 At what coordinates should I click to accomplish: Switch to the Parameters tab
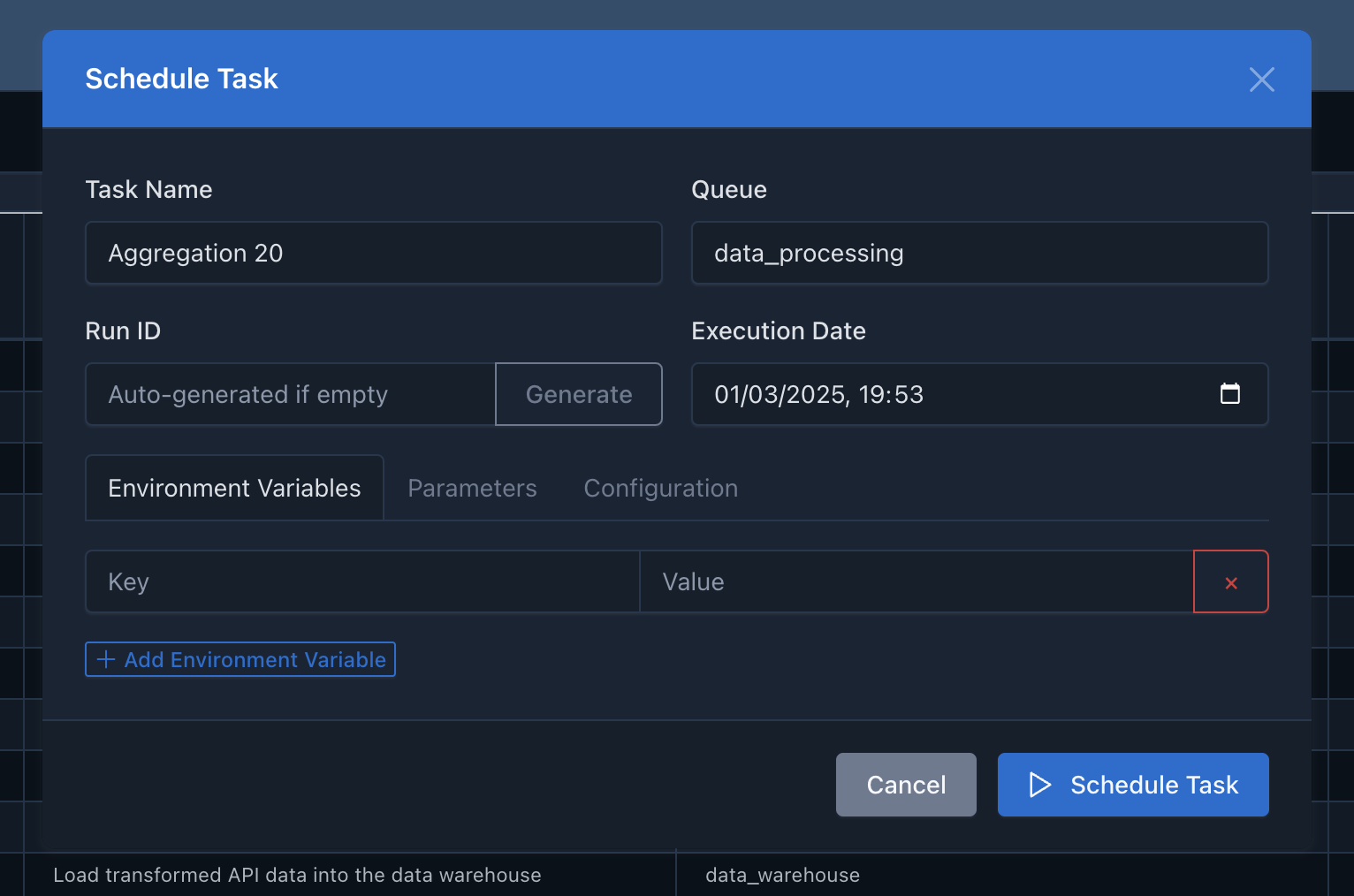pyautogui.click(x=472, y=488)
